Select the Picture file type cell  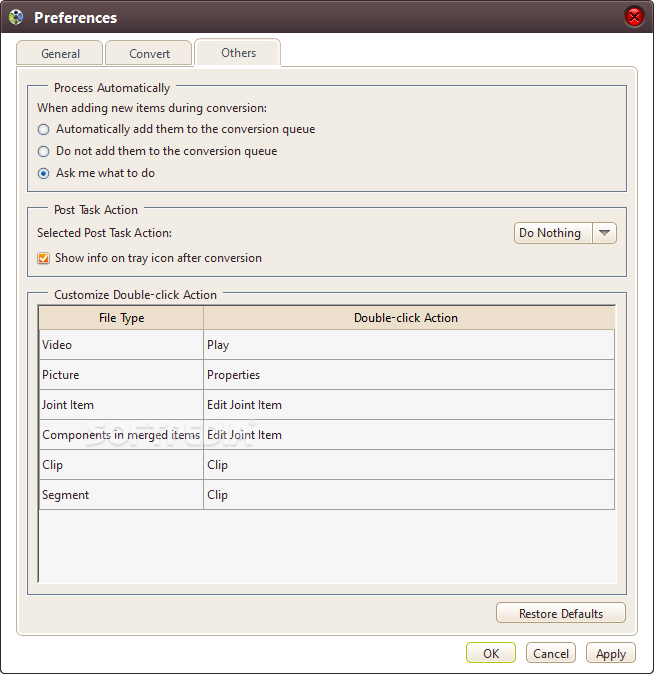[121, 375]
